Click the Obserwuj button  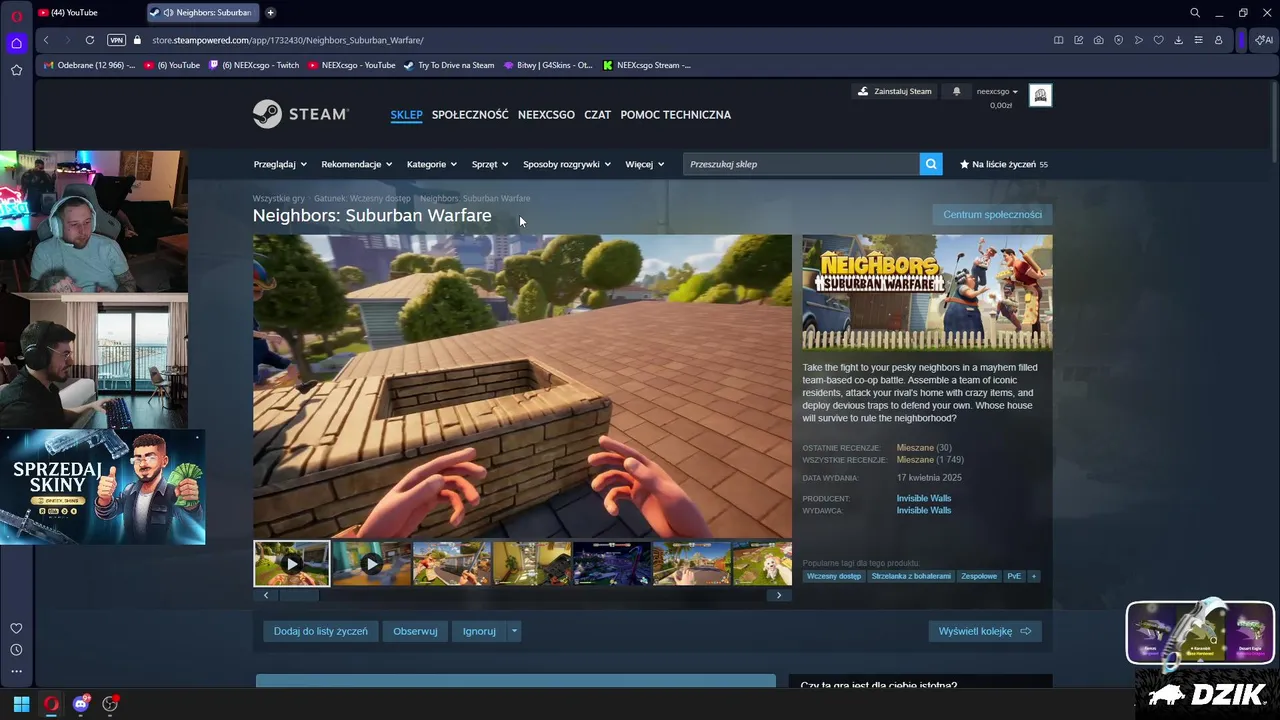click(415, 631)
